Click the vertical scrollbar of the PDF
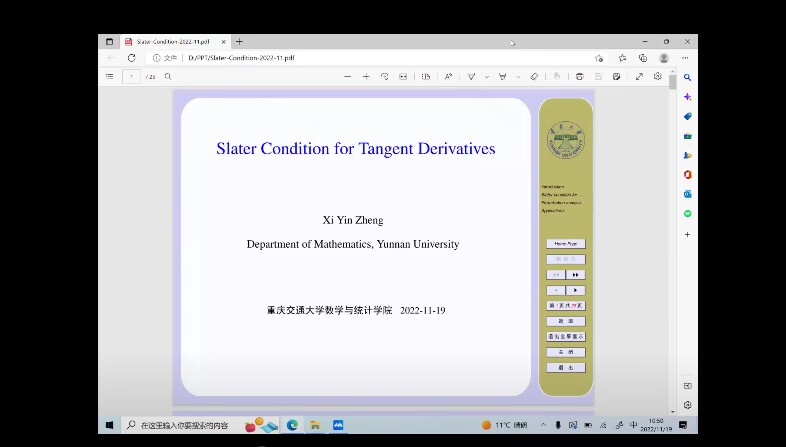The width and height of the screenshot is (786, 447). pos(673,240)
